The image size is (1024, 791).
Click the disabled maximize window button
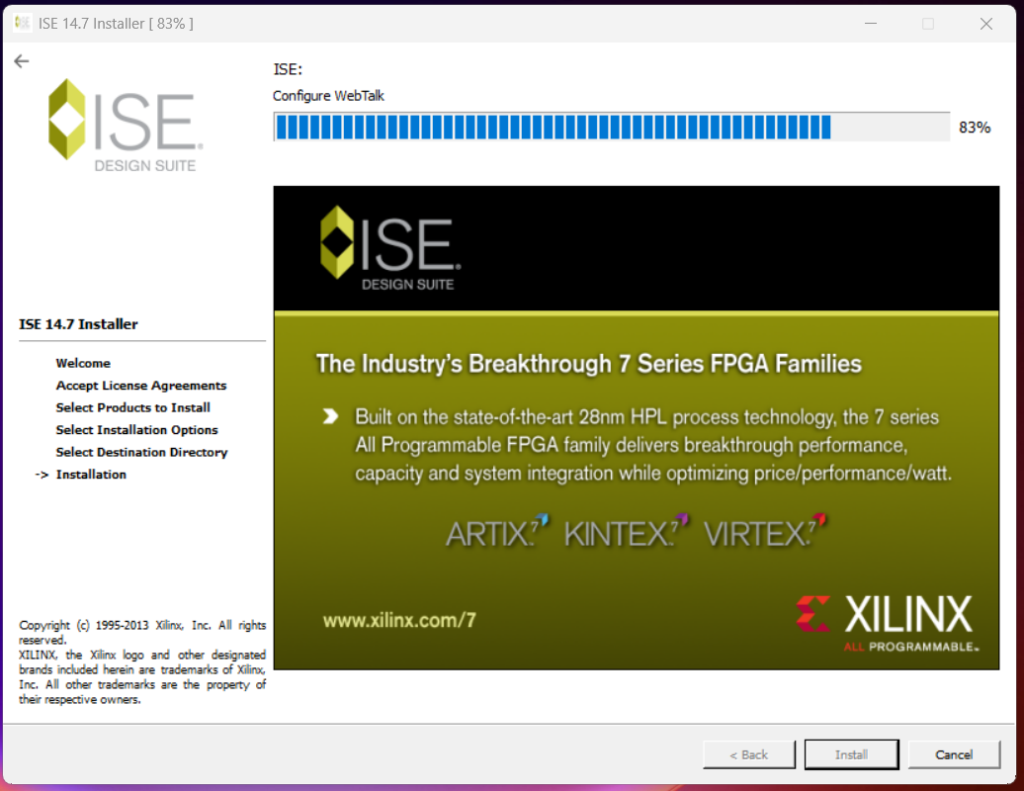click(x=928, y=24)
